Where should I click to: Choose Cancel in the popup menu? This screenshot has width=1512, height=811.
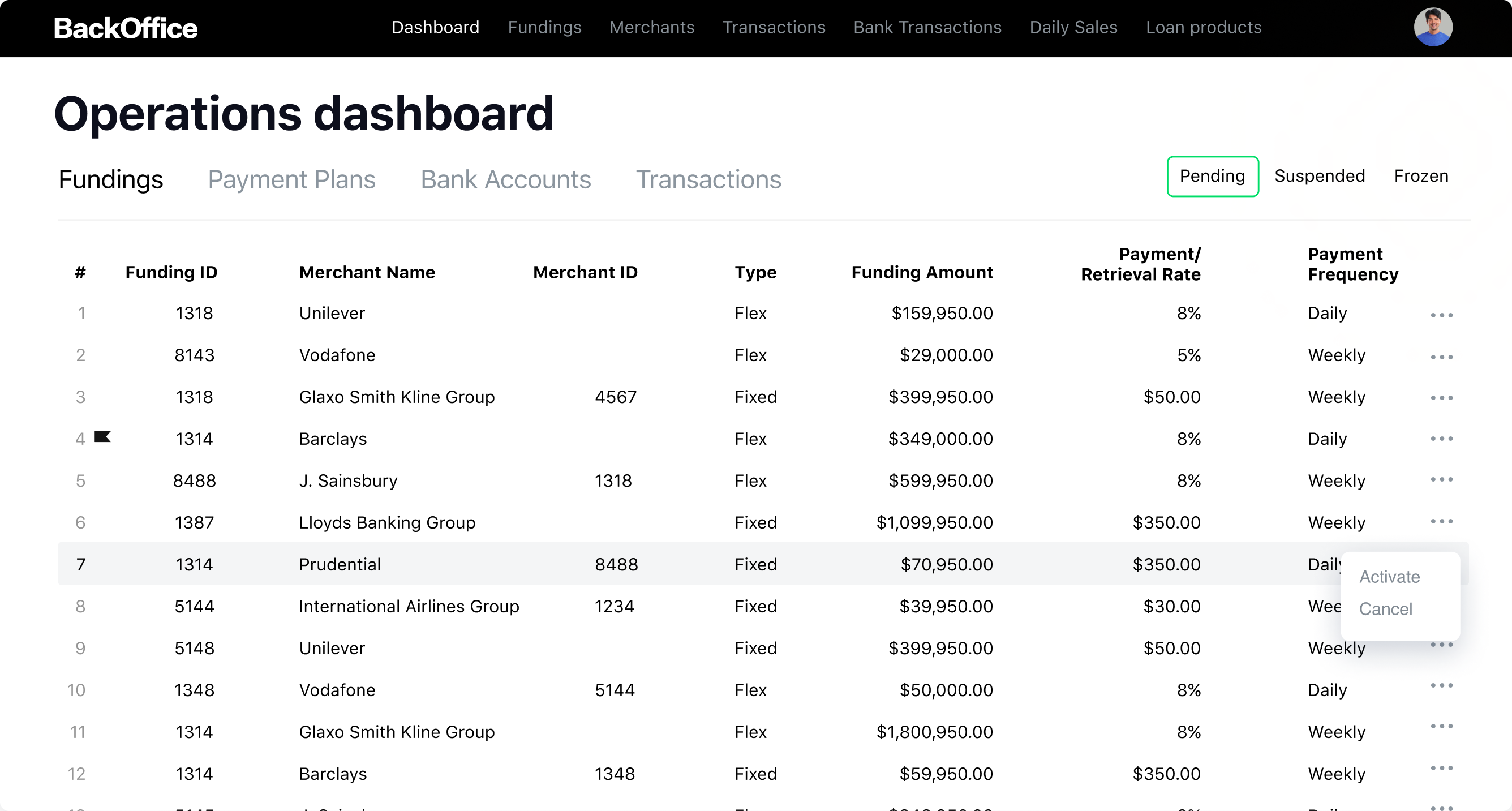tap(1386, 609)
